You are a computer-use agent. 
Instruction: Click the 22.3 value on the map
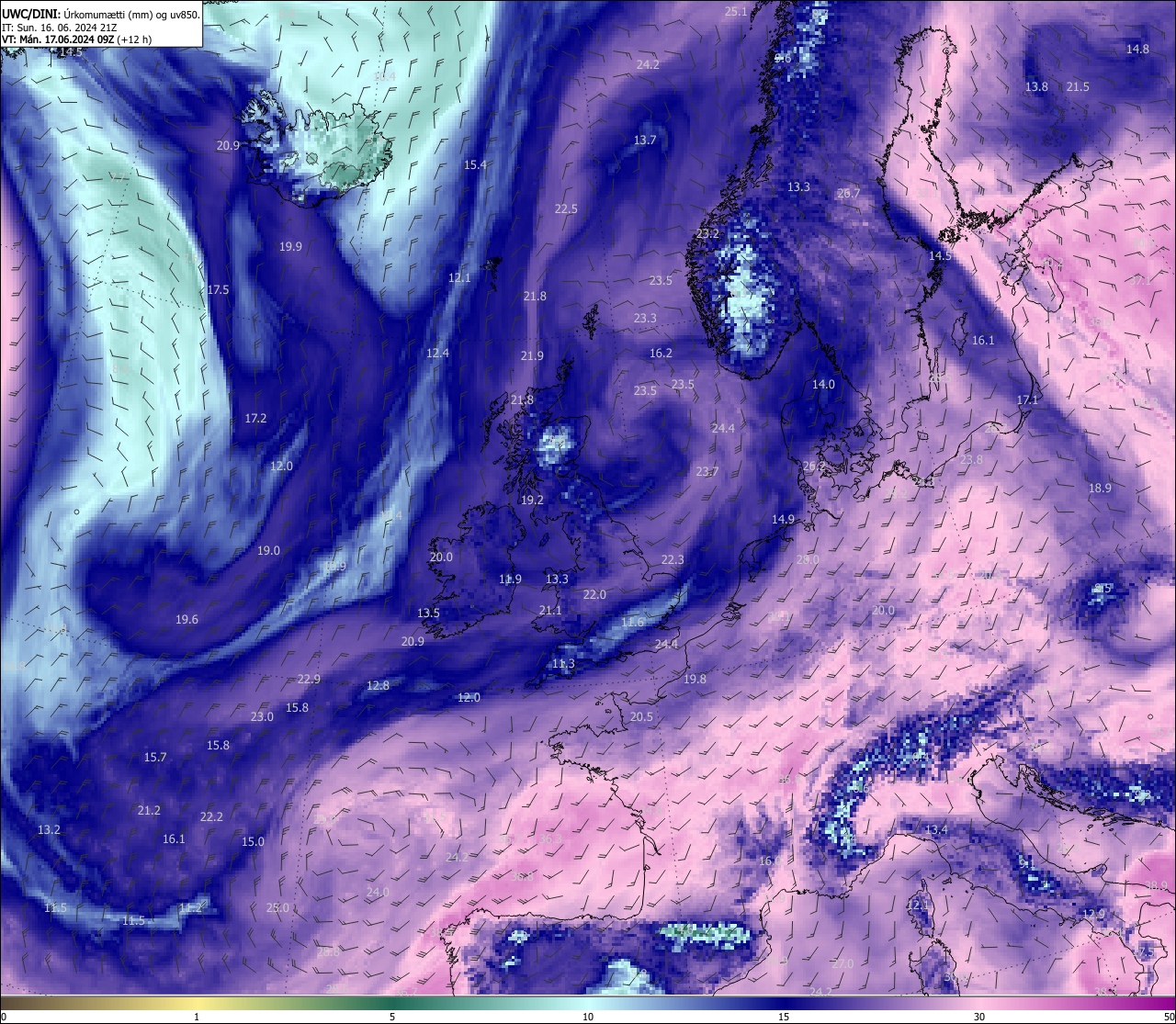coord(673,559)
